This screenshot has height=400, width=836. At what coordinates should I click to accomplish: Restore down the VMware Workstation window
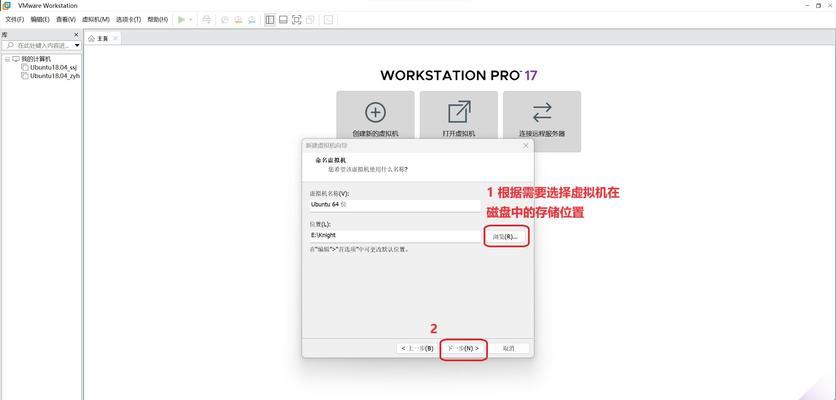click(818, 5)
